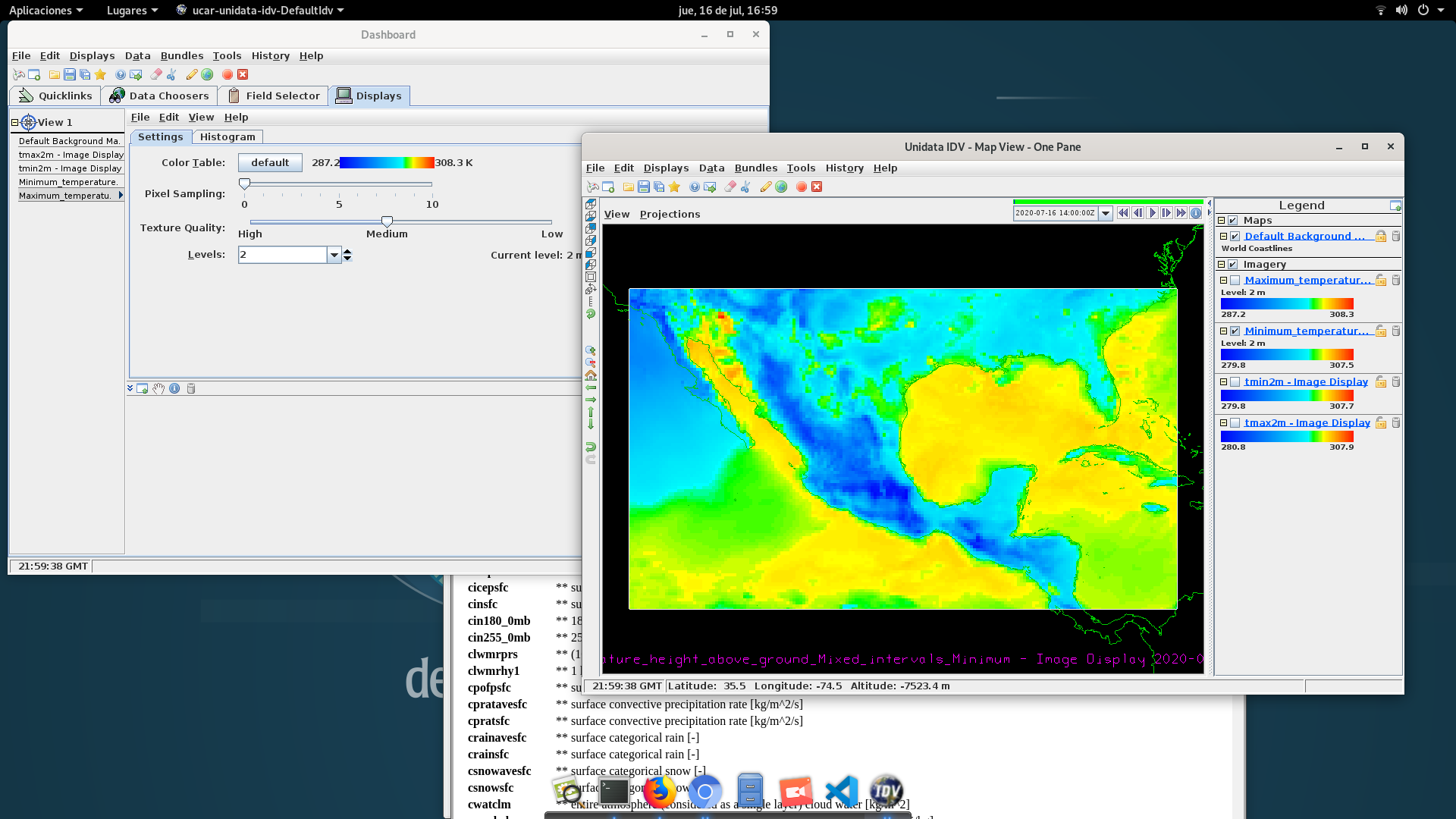This screenshot has height=819, width=1456.
Task: Toggle the tmax2m Image Display checkbox
Action: [1235, 422]
